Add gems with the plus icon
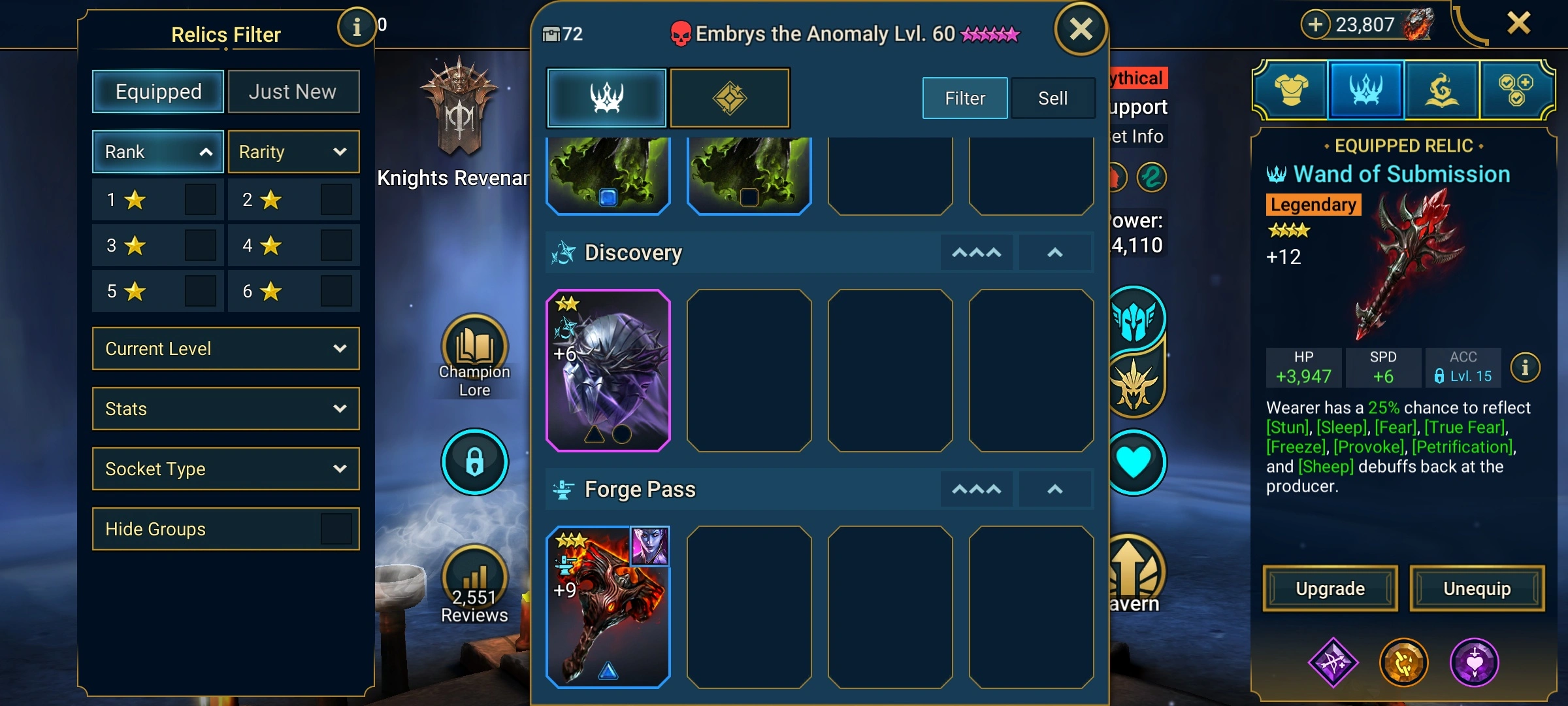 [x=1315, y=25]
